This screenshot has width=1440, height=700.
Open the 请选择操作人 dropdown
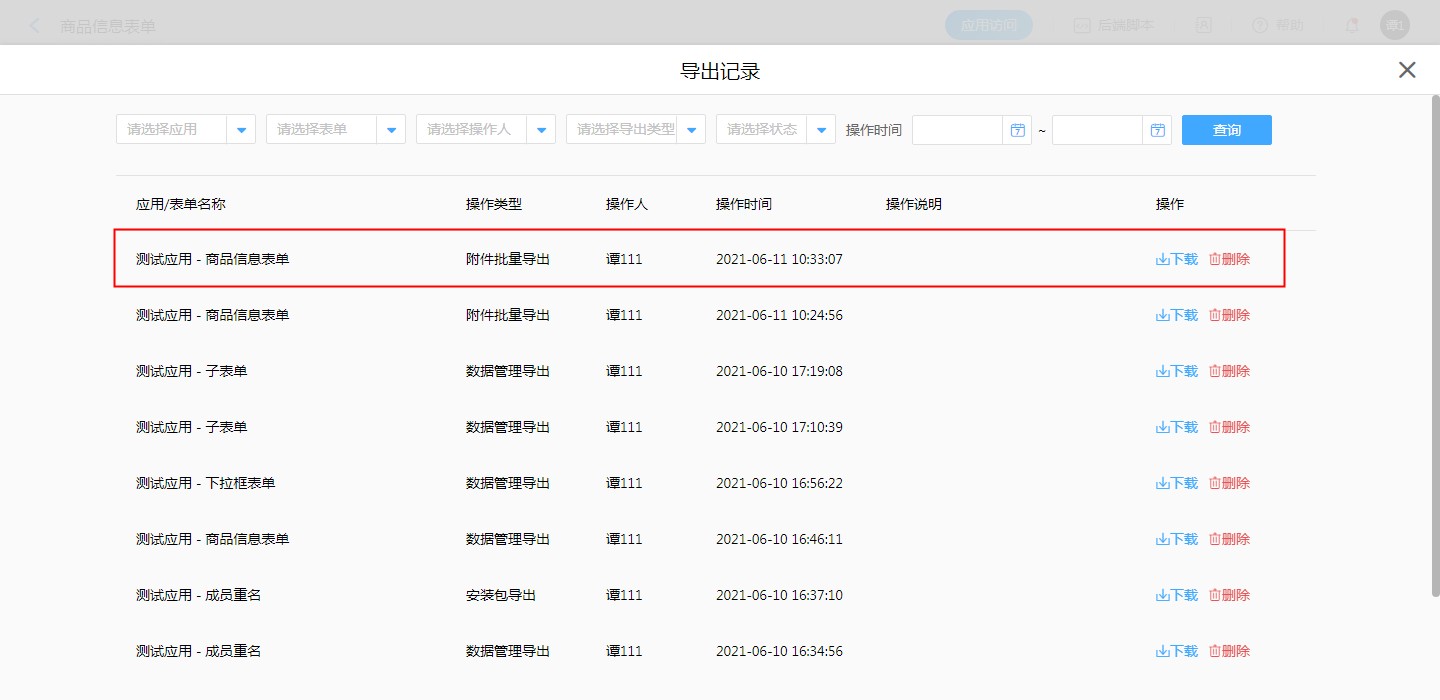541,130
